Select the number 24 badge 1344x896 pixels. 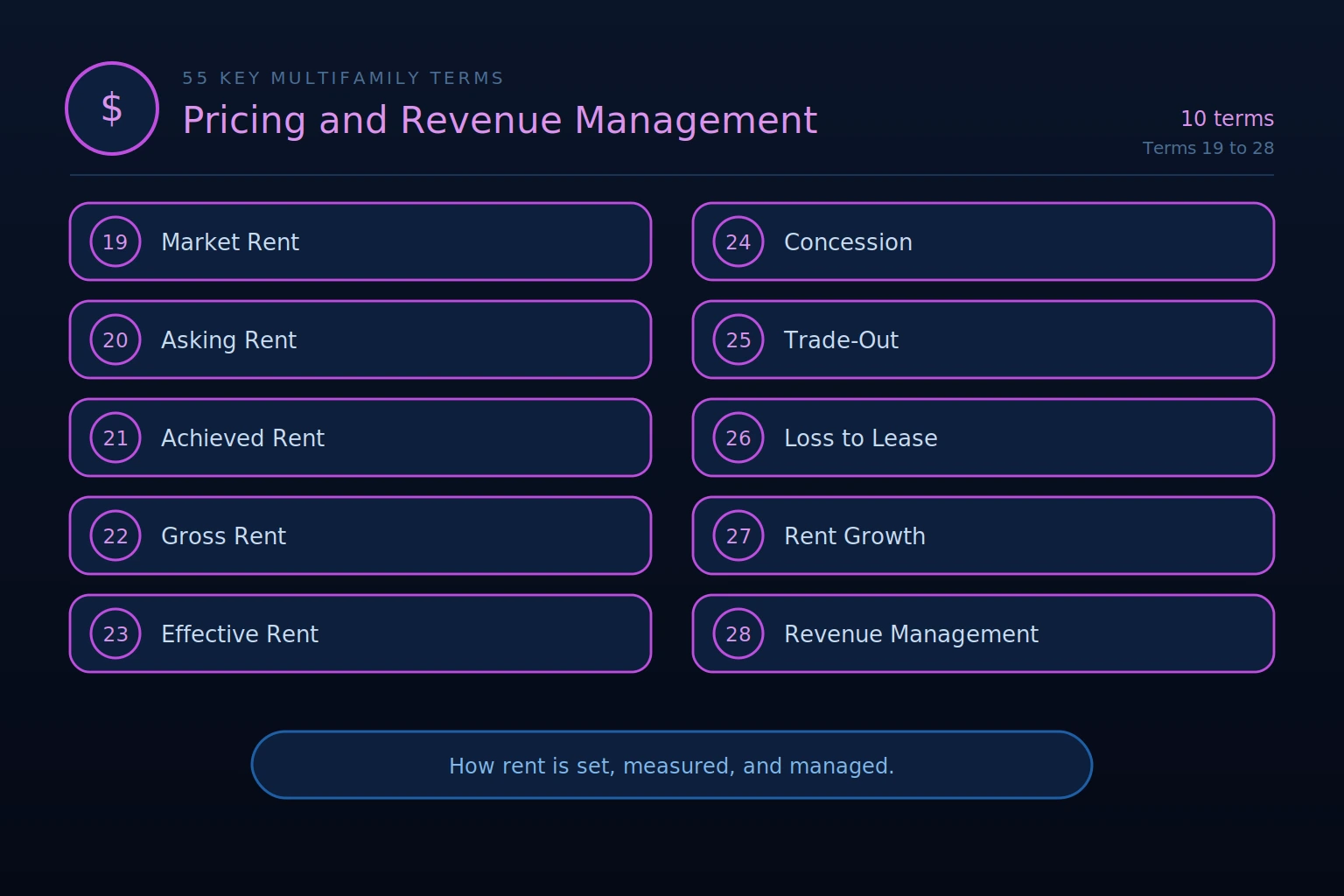[738, 241]
